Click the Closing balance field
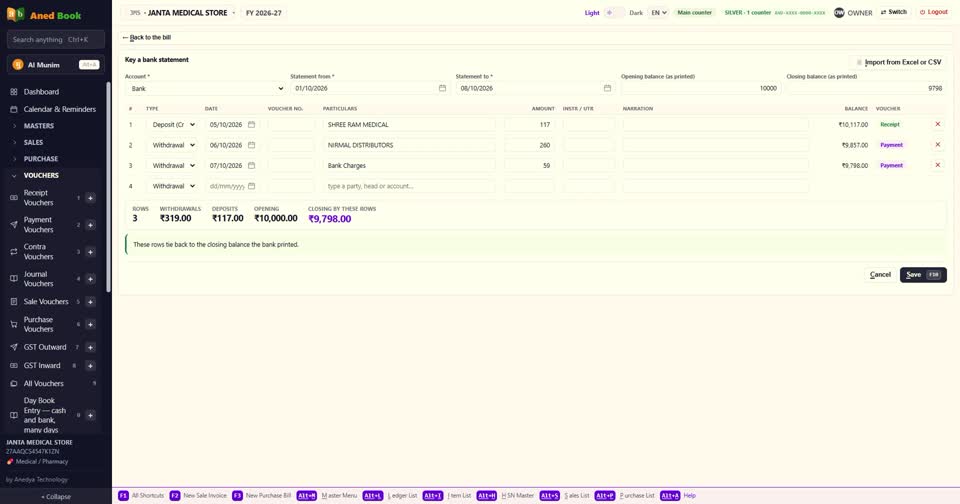Viewport: 960px width, 504px height. click(866, 88)
